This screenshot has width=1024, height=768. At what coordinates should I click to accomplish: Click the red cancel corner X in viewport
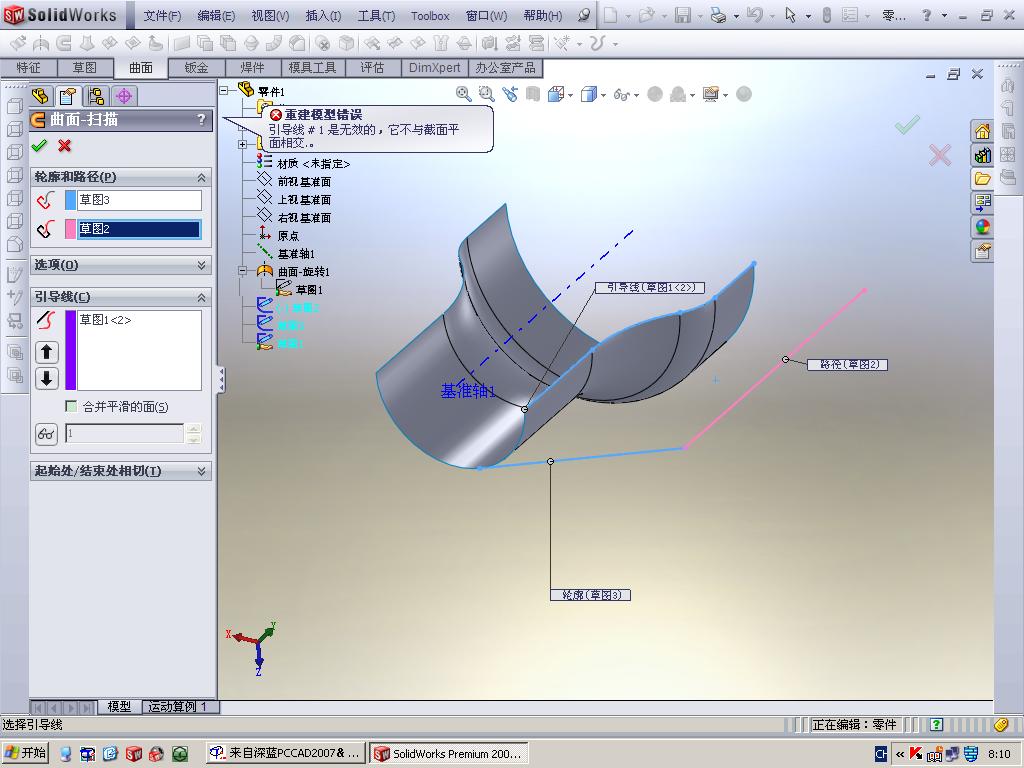[x=940, y=155]
